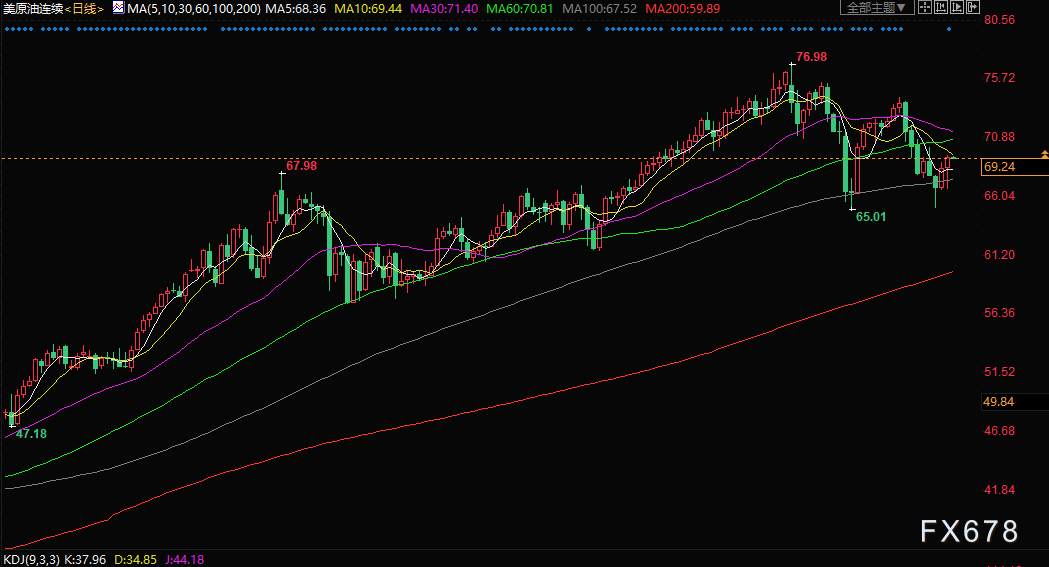Viewport: 1049px width, 567px height.
Task: Open the MA indicator chart icon
Action: [x=118, y=8]
